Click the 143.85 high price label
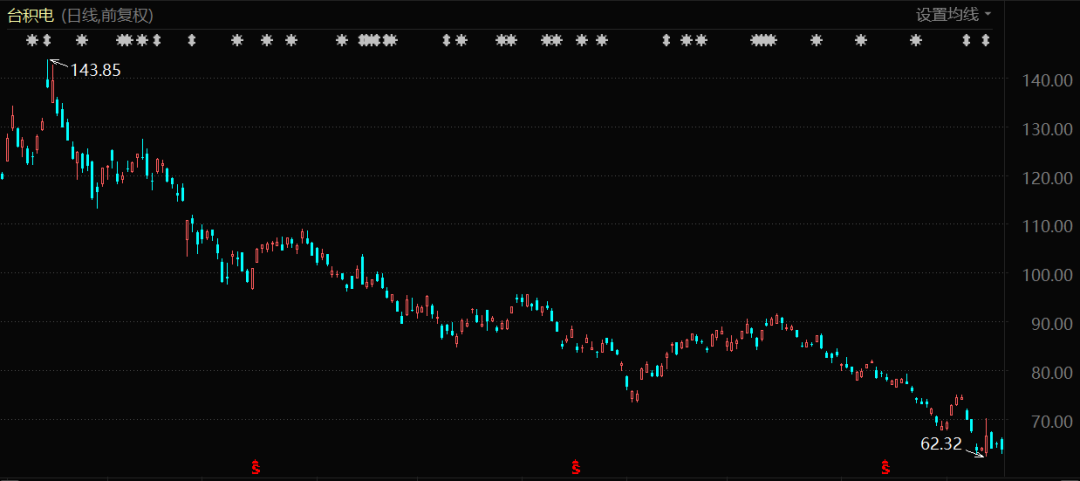The width and height of the screenshot is (1080, 481). [x=95, y=70]
